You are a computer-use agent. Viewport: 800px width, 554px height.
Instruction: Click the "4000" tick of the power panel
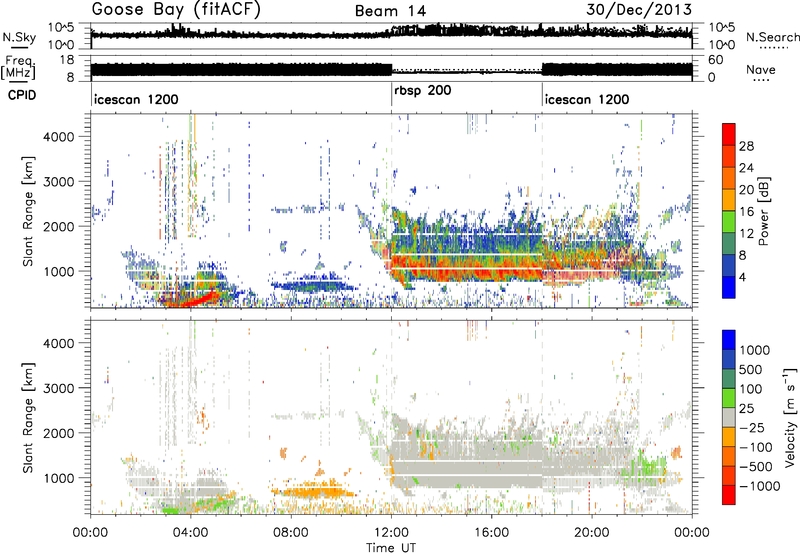pyautogui.click(x=58, y=137)
